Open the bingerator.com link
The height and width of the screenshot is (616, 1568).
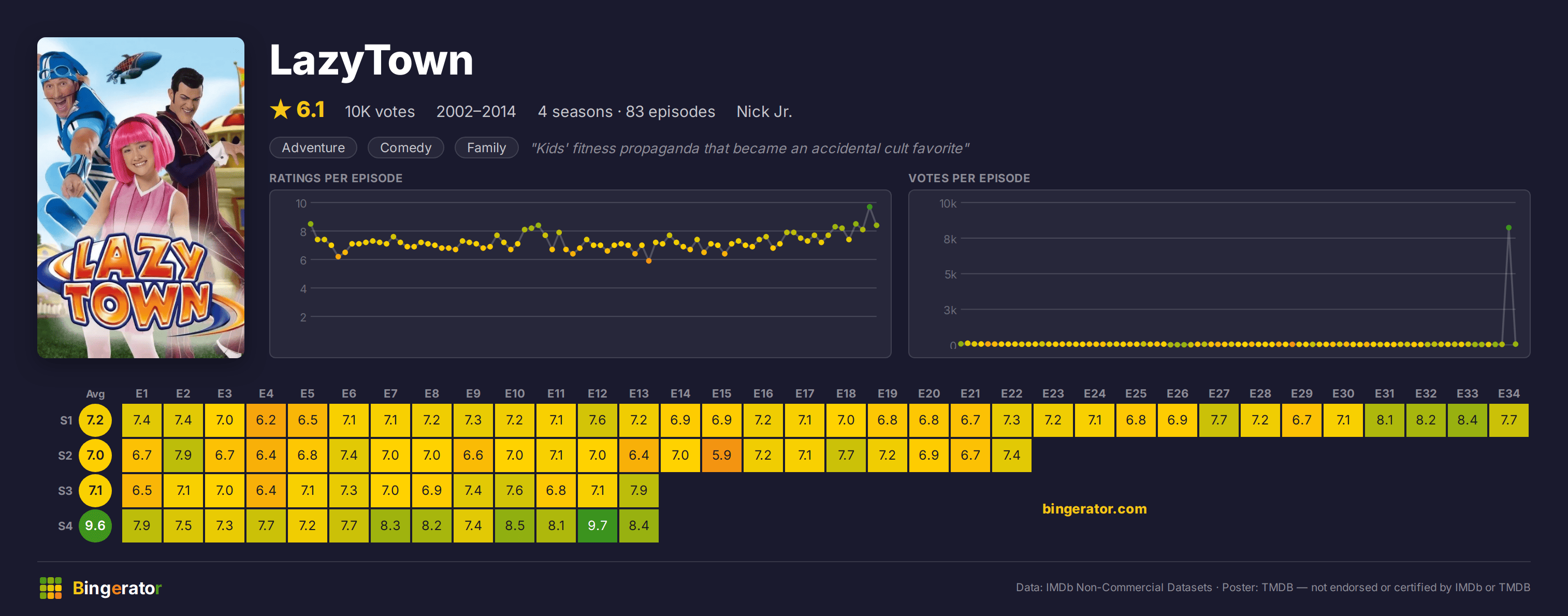coord(1094,509)
